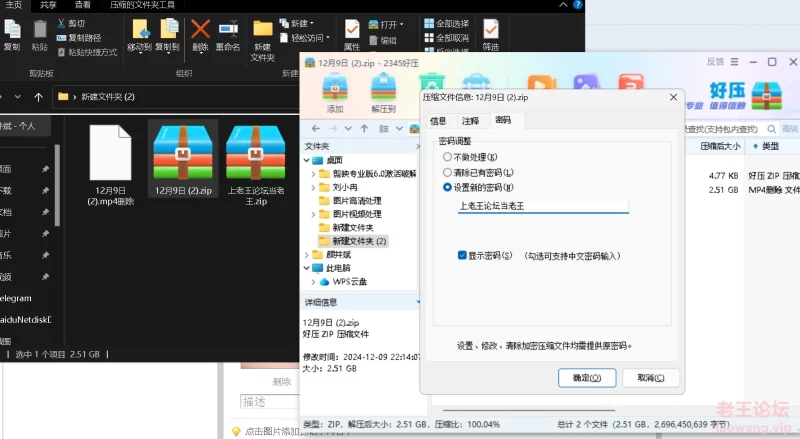Image resolution: width=800 pixels, height=439 pixels.
Task: Select the 12月9日 (2).mp4删除 file in Explorer
Action: [110, 165]
